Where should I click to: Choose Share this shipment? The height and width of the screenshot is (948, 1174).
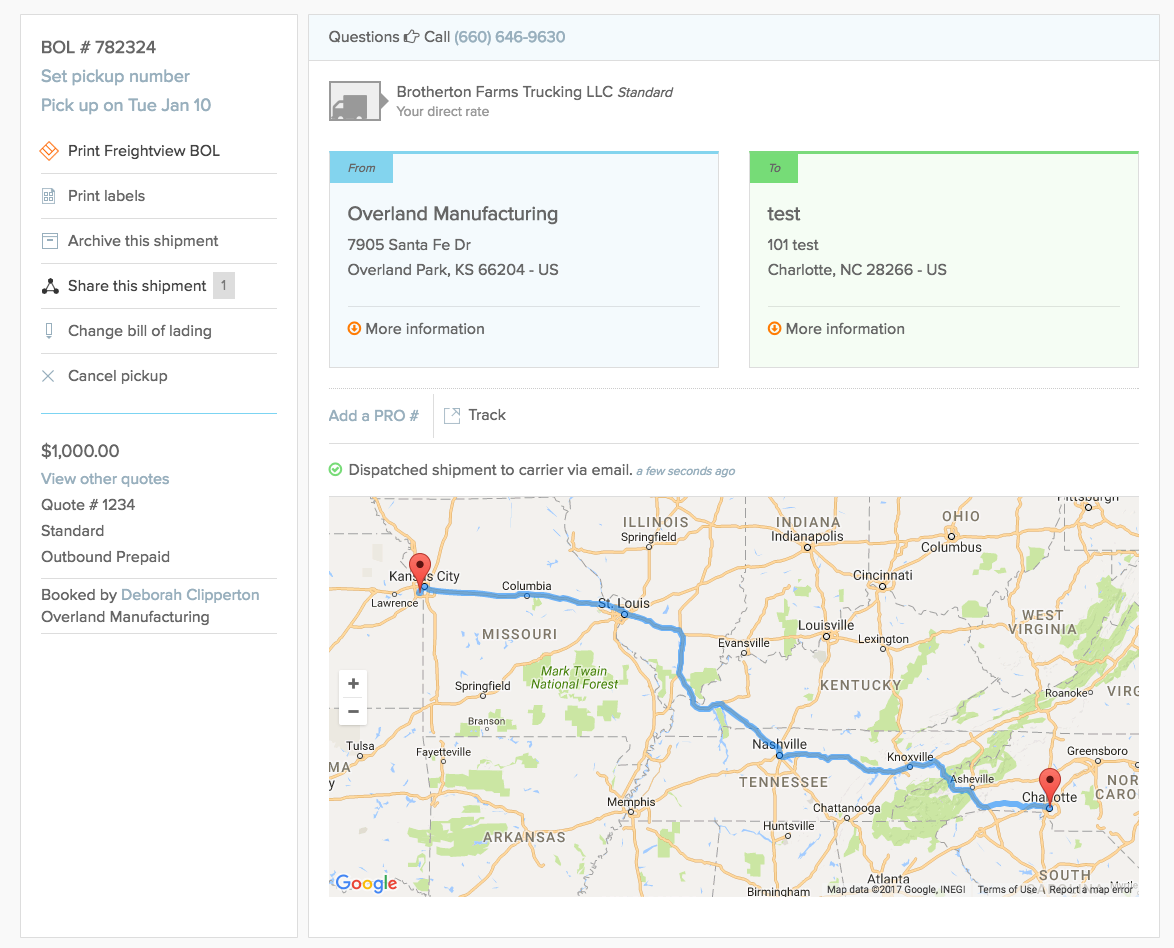point(137,286)
